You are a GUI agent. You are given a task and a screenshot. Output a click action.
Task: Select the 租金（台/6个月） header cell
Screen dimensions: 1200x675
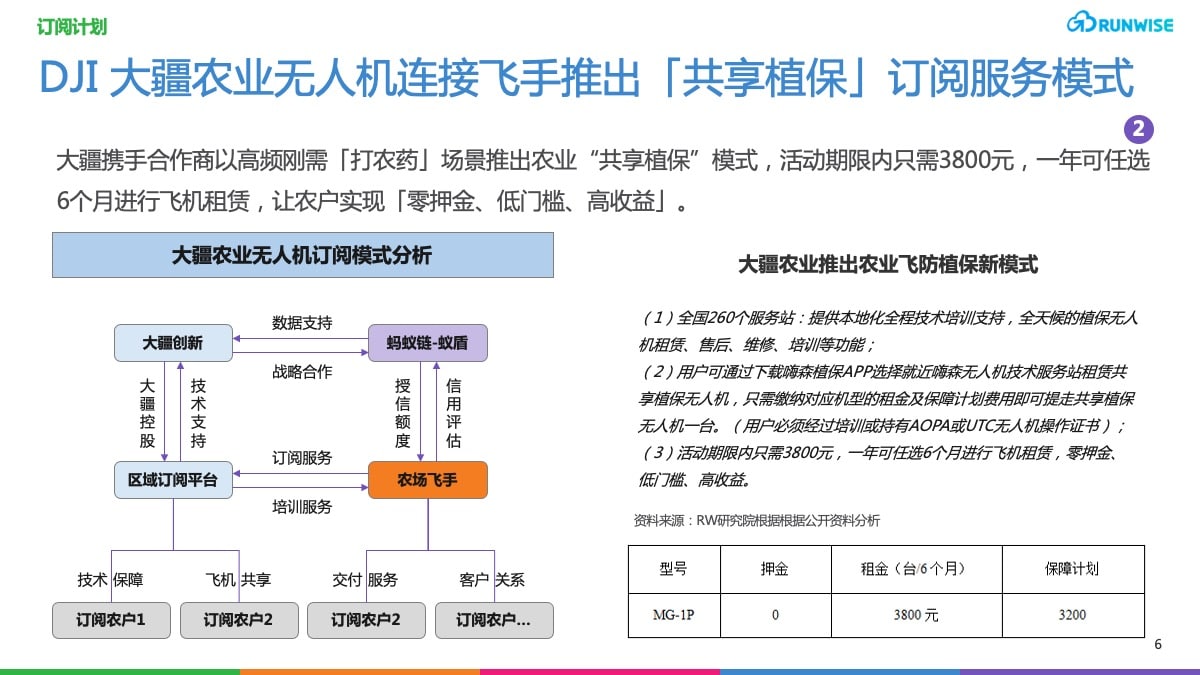[915, 569]
